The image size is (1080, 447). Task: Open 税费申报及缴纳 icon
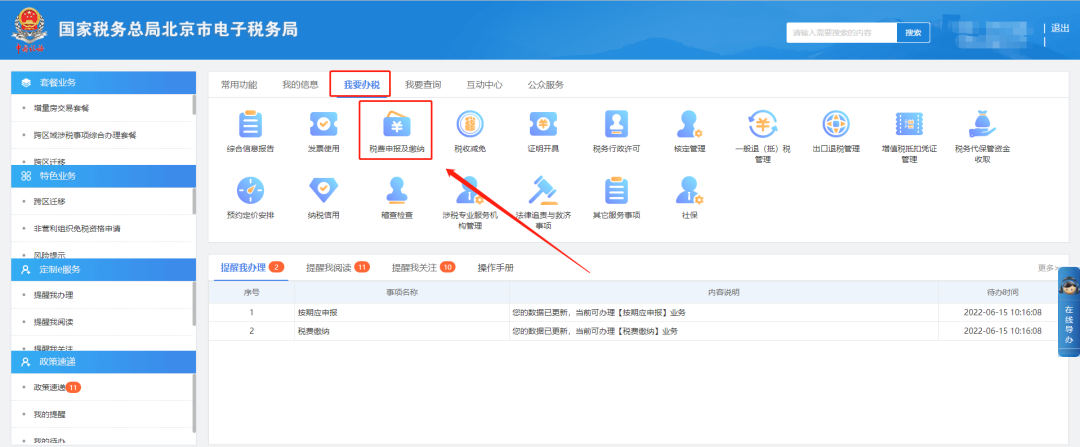pos(395,124)
